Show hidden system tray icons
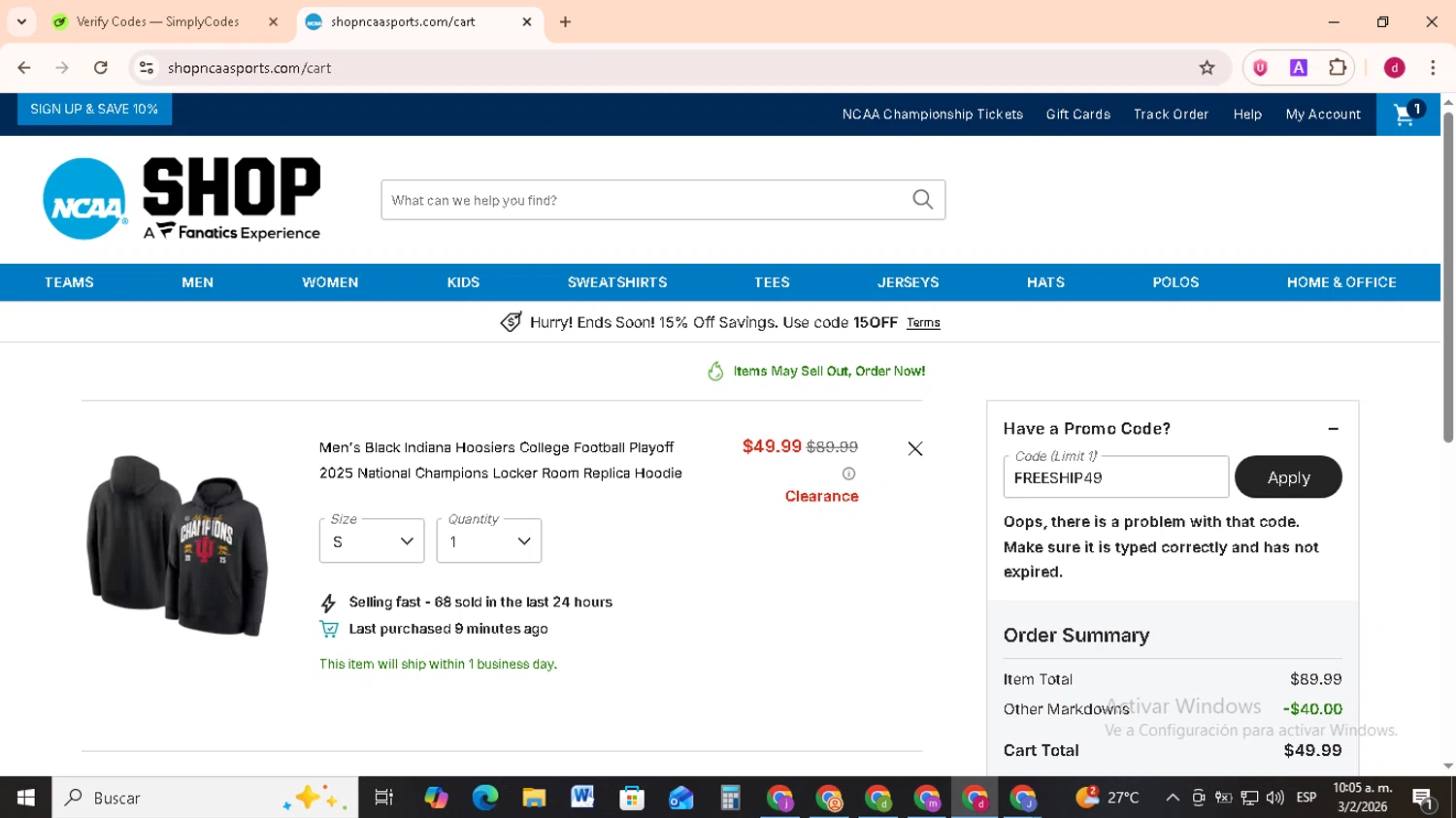The image size is (1456, 818). pos(1173,798)
